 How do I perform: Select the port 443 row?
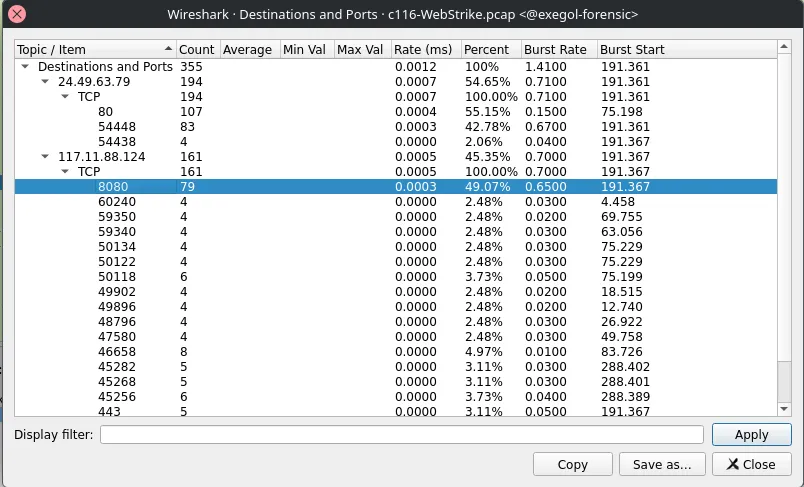396,411
